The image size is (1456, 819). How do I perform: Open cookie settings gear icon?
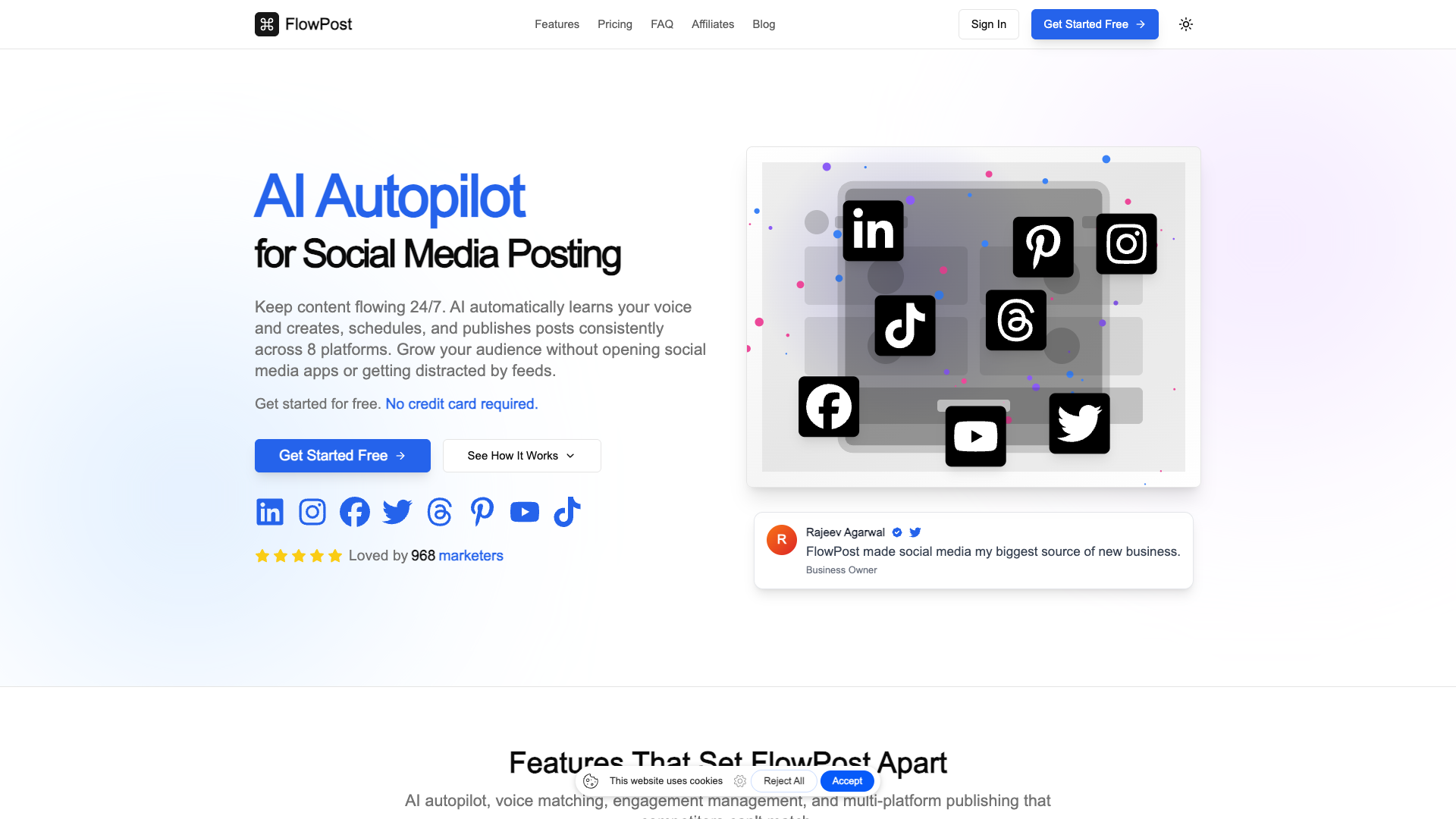[740, 781]
